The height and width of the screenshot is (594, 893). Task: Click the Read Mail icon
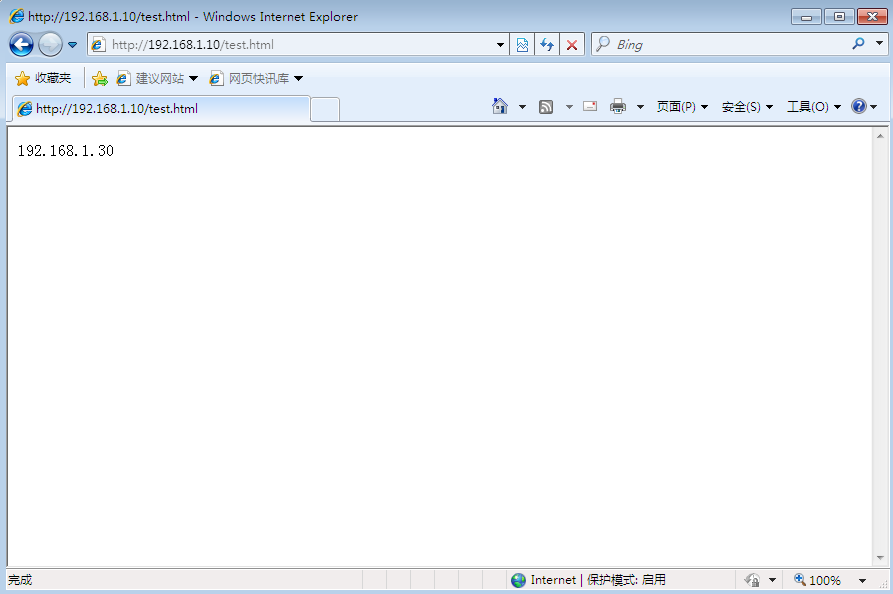coord(590,106)
